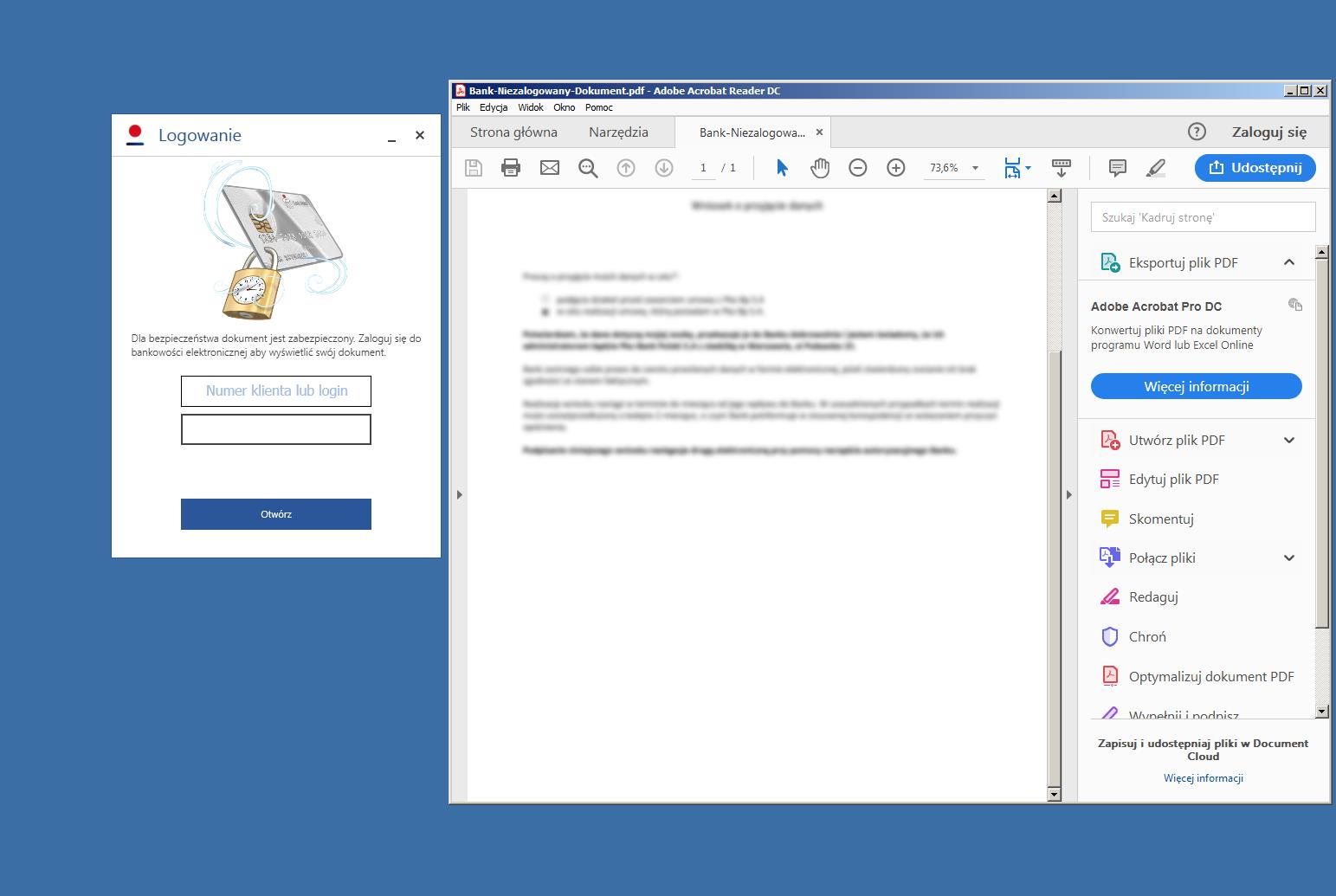This screenshot has width=1336, height=896.
Task: Open the find text magnifier tool
Action: coord(588,168)
